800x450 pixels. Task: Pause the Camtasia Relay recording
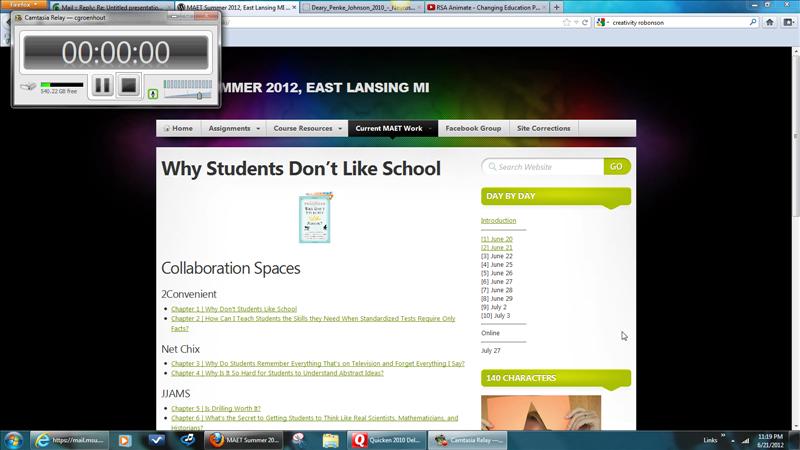(x=102, y=85)
